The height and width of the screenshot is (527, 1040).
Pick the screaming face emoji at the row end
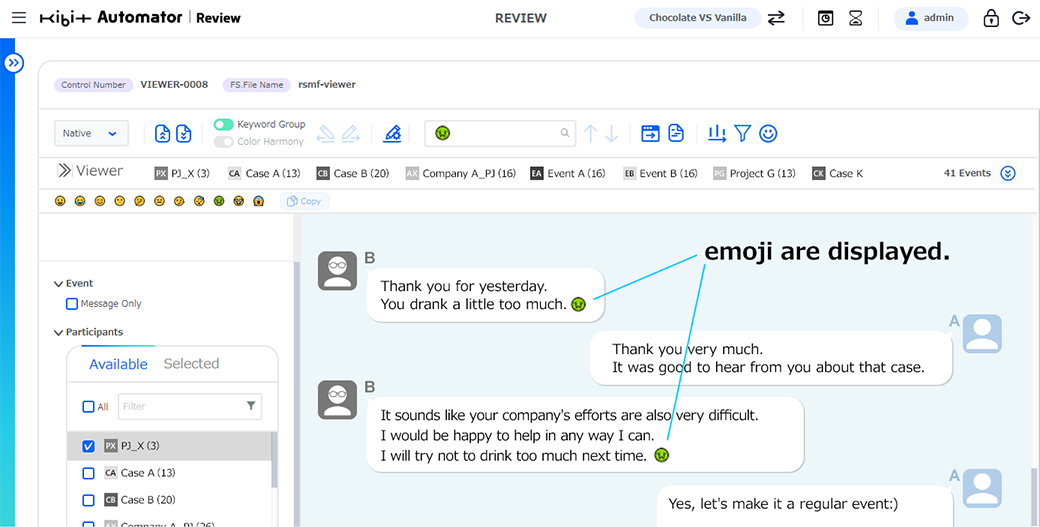pyautogui.click(x=259, y=201)
